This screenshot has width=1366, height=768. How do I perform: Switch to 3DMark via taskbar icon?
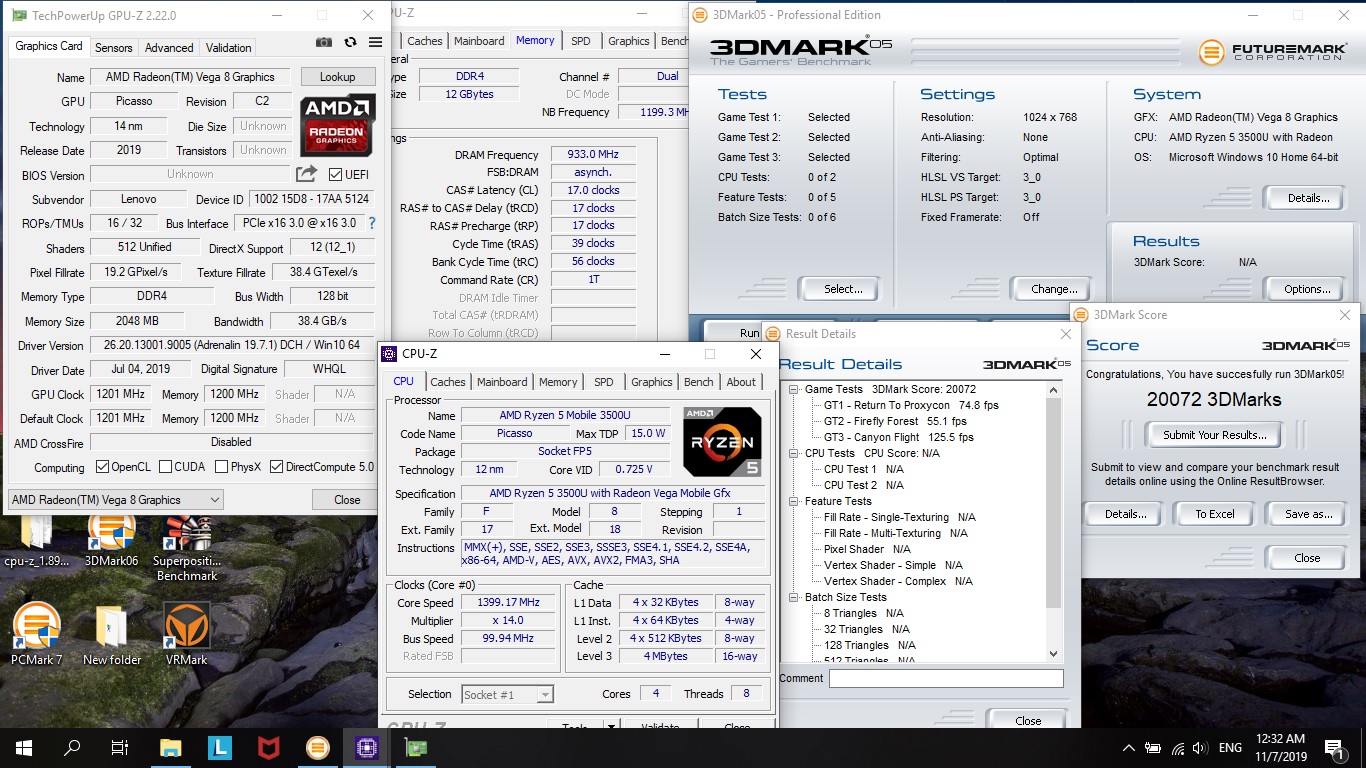(317, 747)
